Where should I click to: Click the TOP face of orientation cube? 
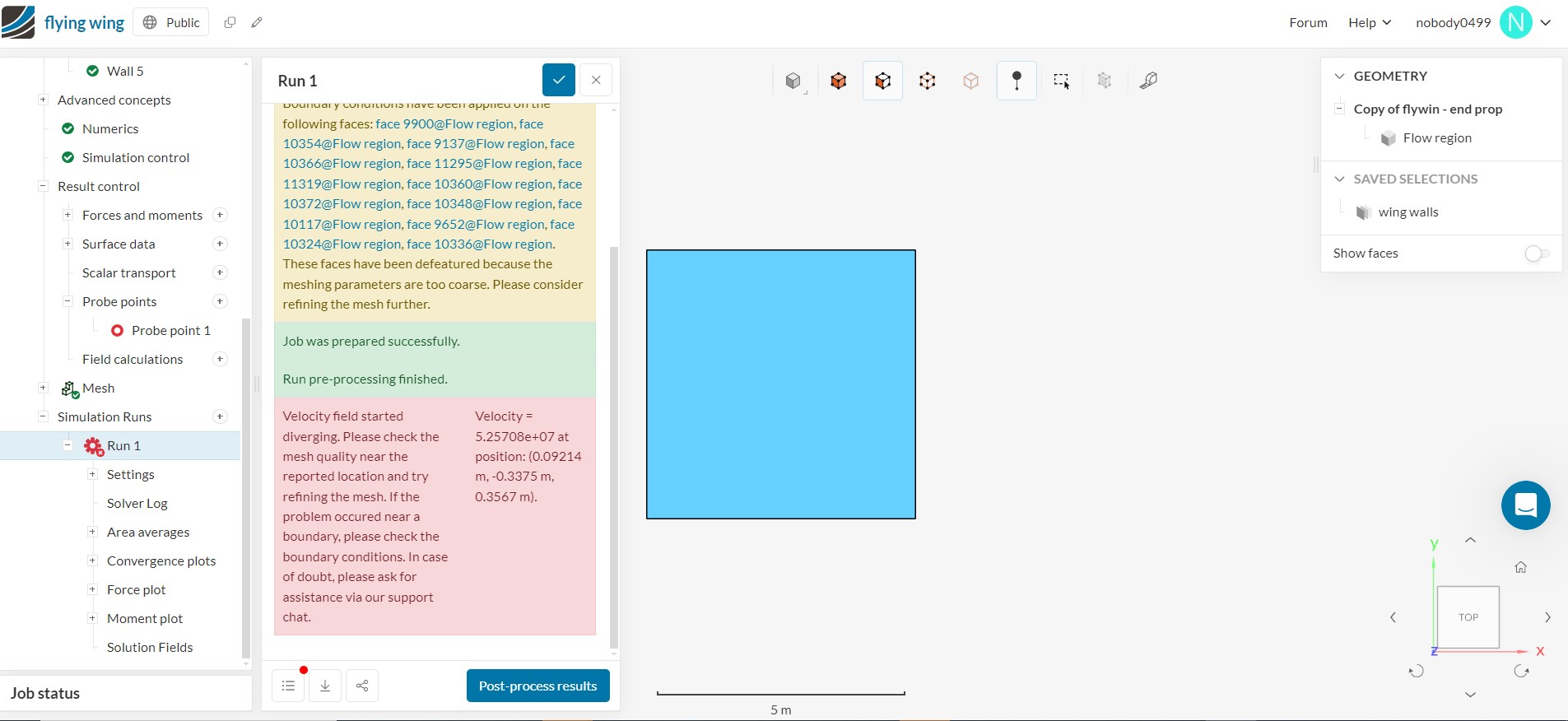click(1468, 617)
